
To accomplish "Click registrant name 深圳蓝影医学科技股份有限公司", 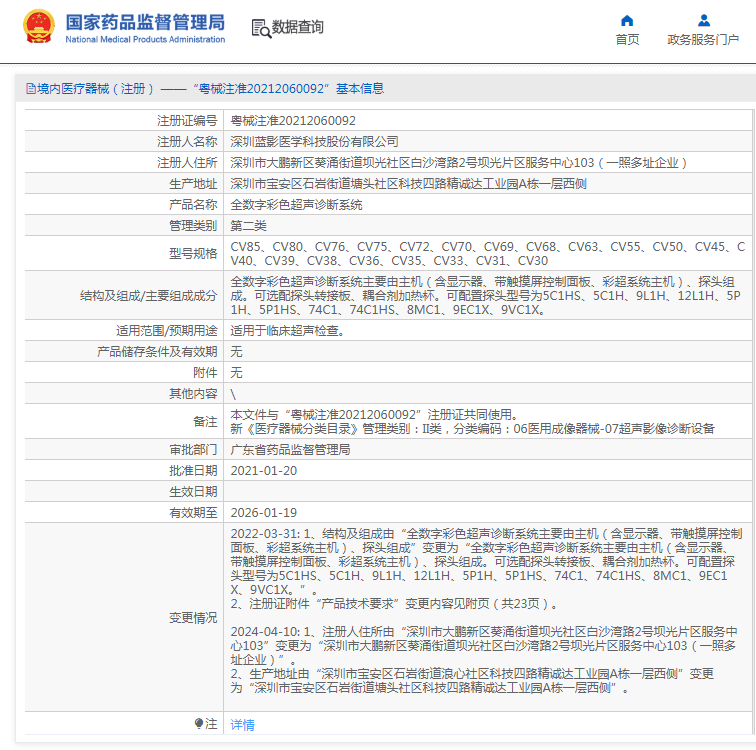I will (x=314, y=142).
